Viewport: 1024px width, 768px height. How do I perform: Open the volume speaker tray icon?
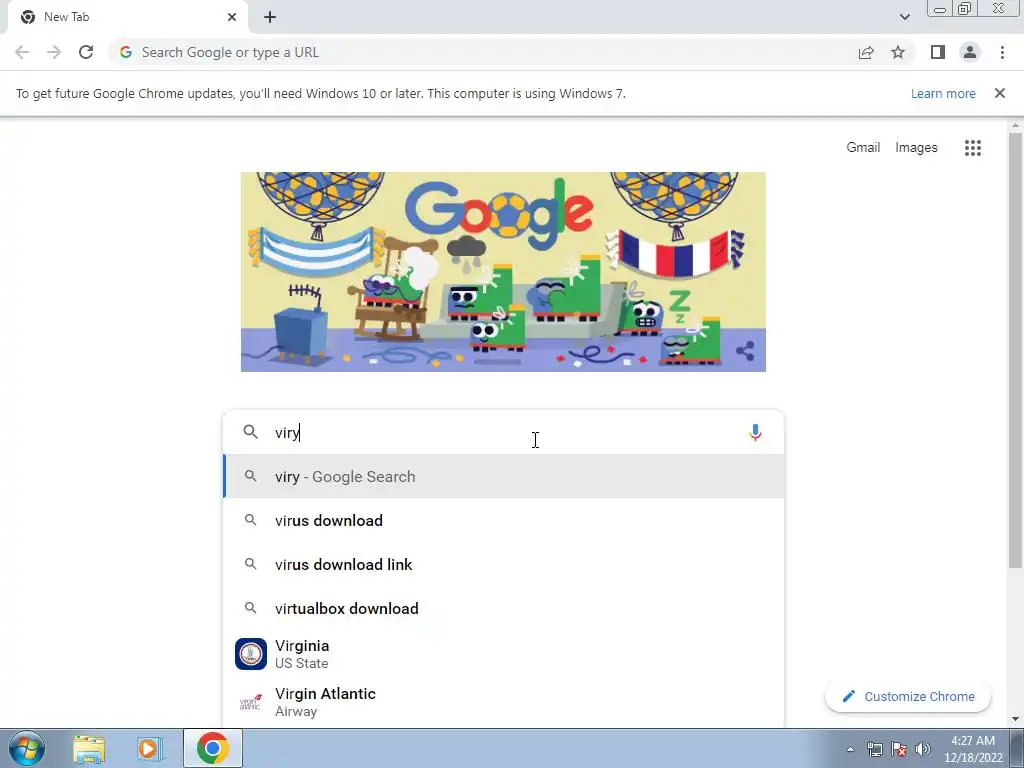coord(923,749)
